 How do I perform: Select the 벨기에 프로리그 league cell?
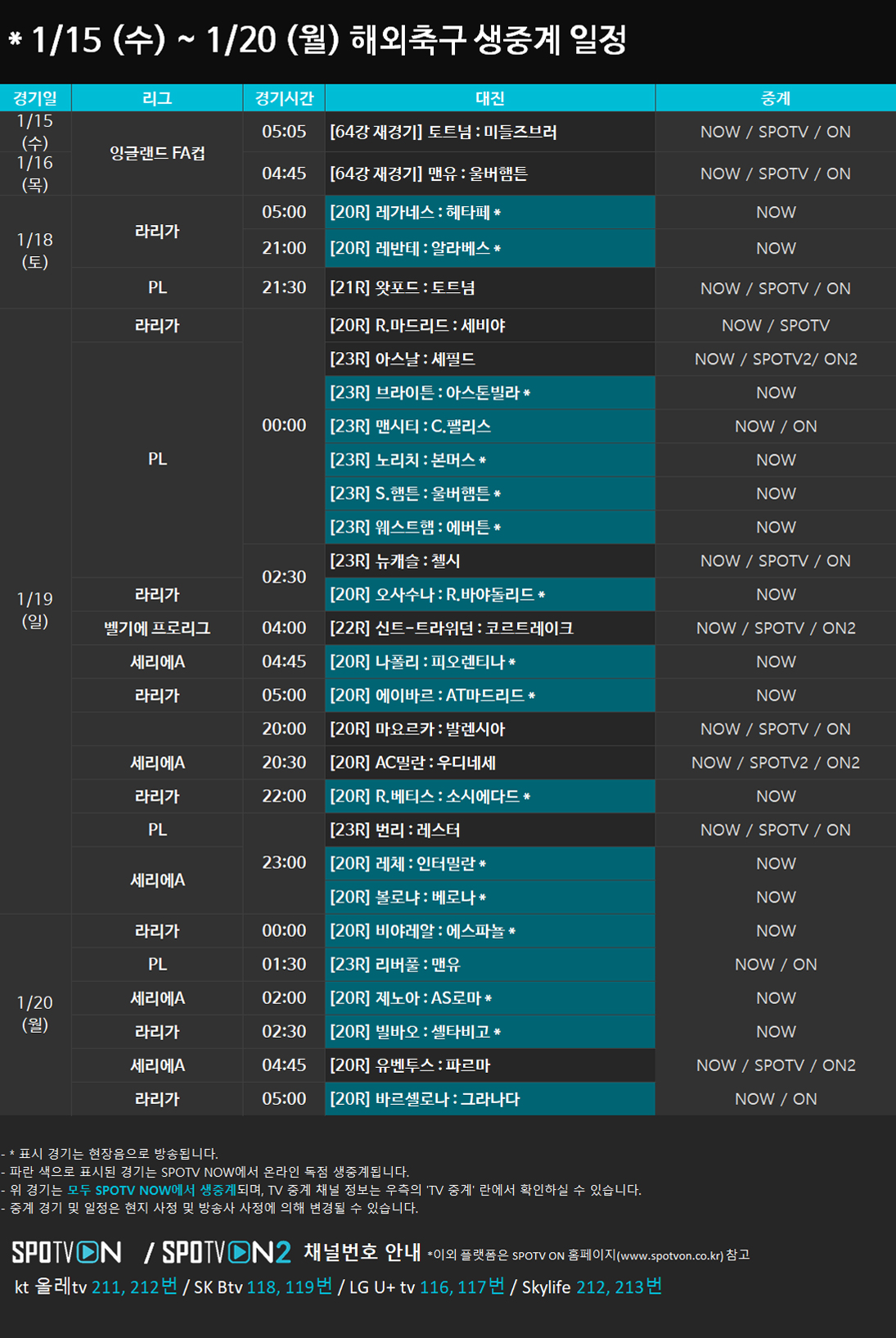157,628
